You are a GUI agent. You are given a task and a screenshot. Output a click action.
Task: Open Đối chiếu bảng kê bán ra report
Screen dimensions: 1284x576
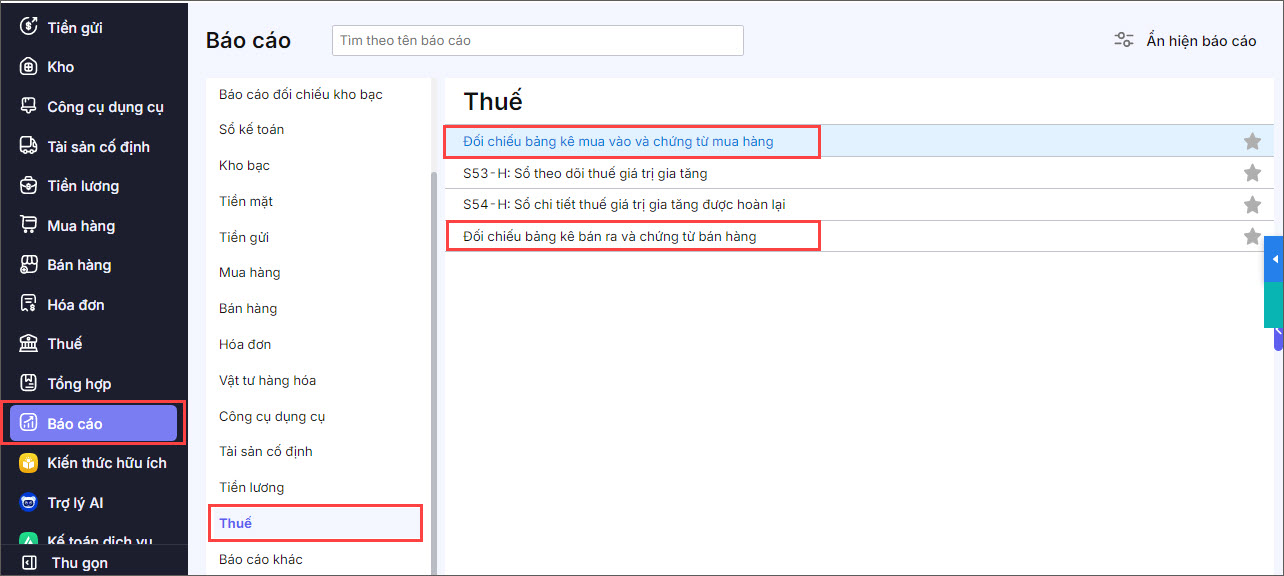pos(609,236)
